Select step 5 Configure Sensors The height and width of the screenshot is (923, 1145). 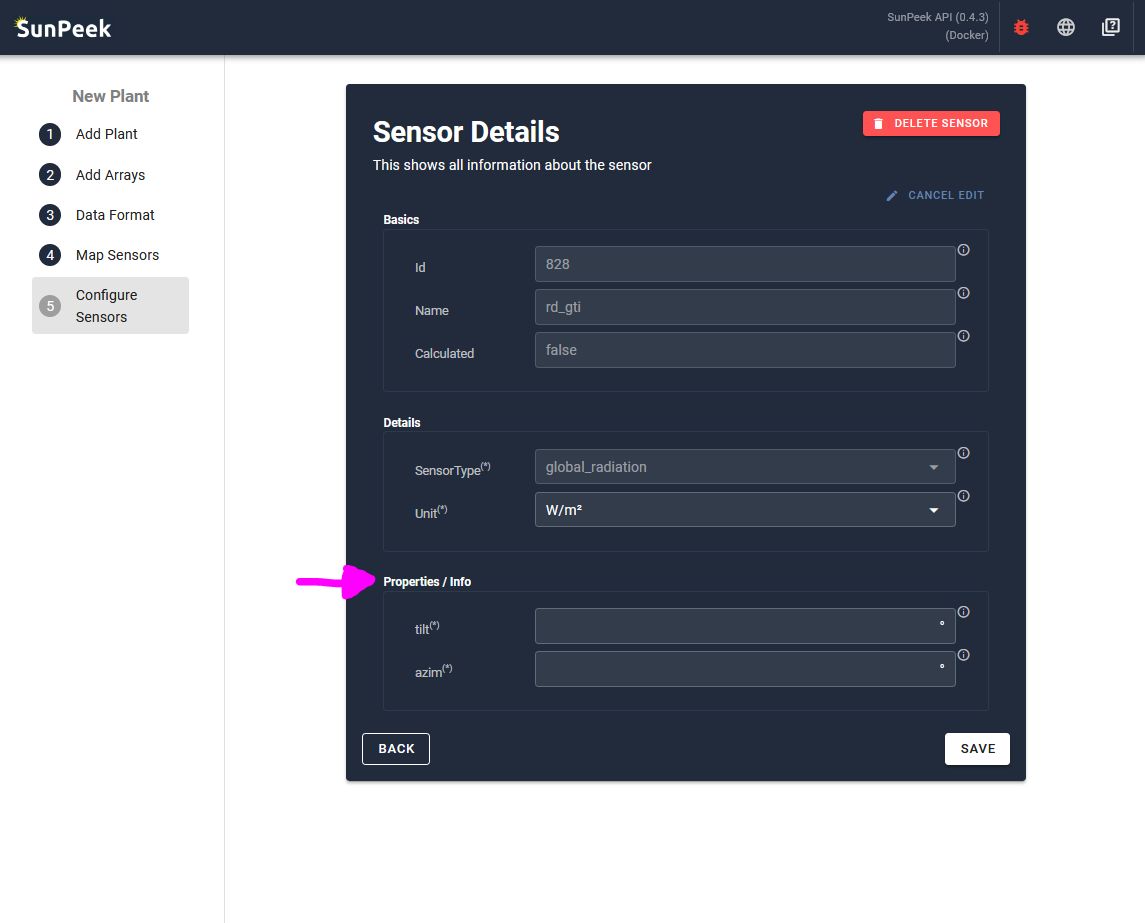110,305
